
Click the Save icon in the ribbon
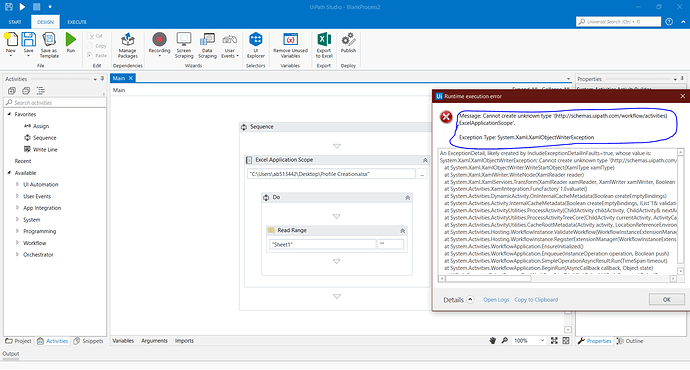tap(29, 40)
